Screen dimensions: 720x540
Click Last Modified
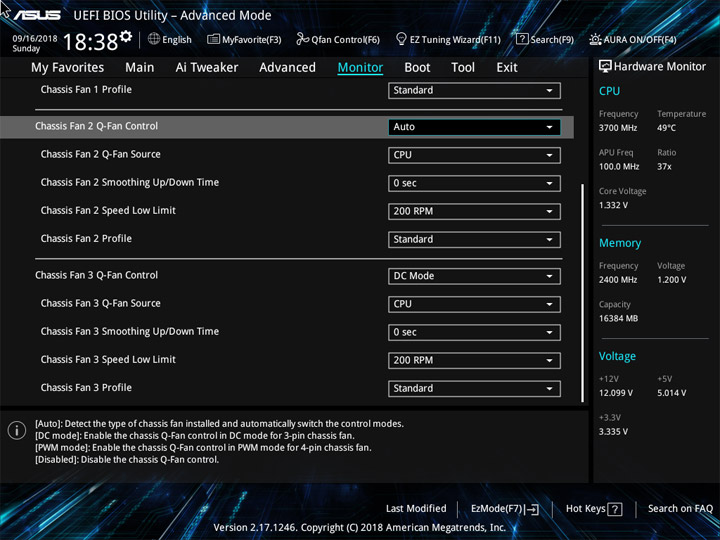pos(416,508)
